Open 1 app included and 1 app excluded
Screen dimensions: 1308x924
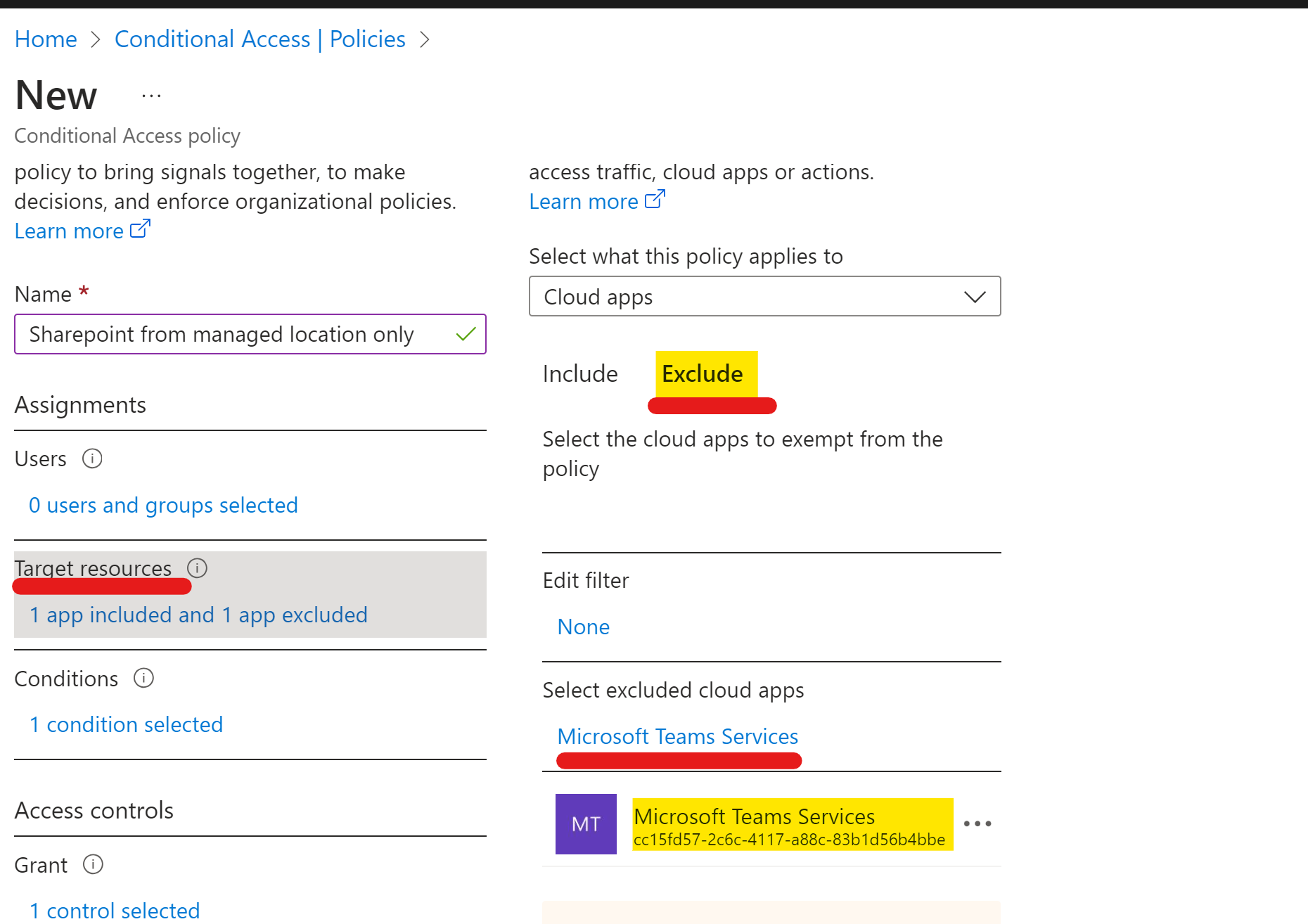[x=198, y=615]
